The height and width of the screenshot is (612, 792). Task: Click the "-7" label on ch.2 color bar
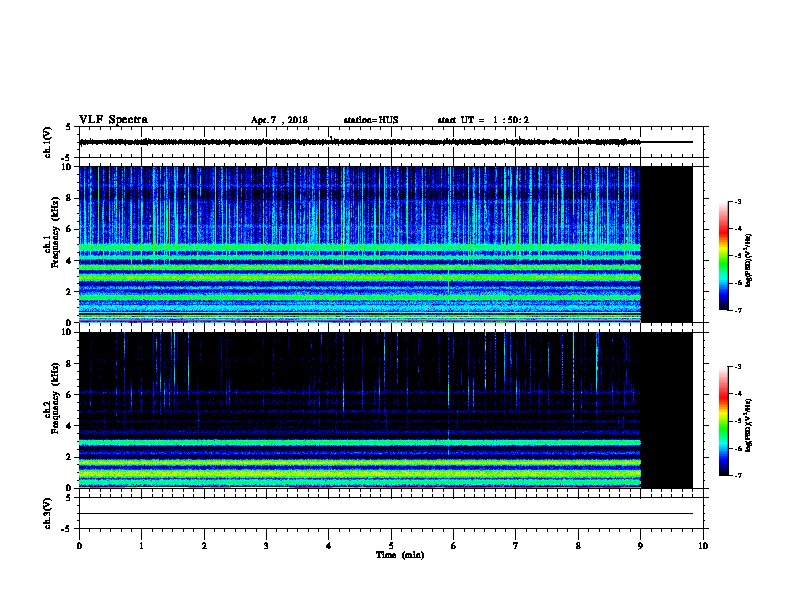(x=737, y=475)
